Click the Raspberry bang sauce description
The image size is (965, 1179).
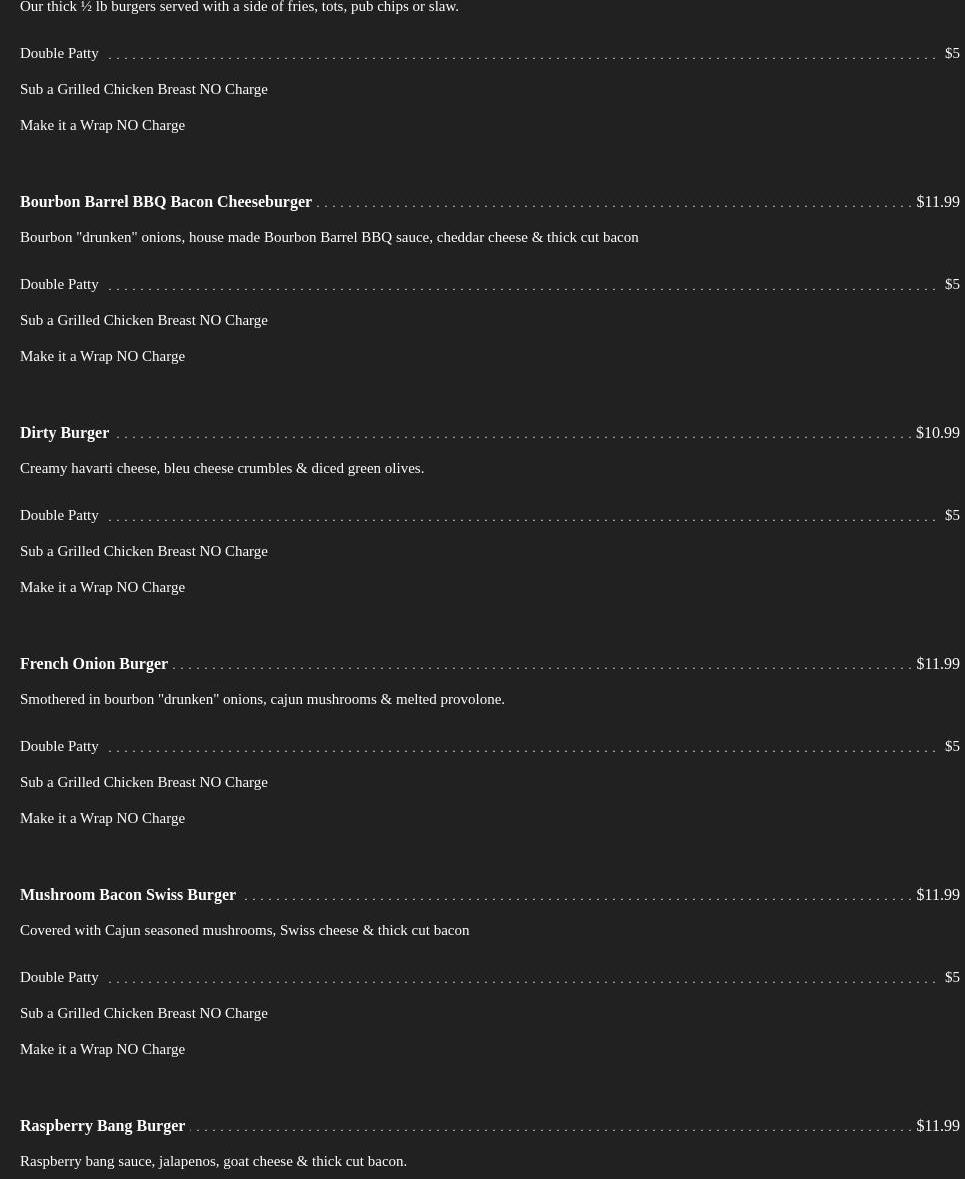pyautogui.click(x=214, y=1161)
